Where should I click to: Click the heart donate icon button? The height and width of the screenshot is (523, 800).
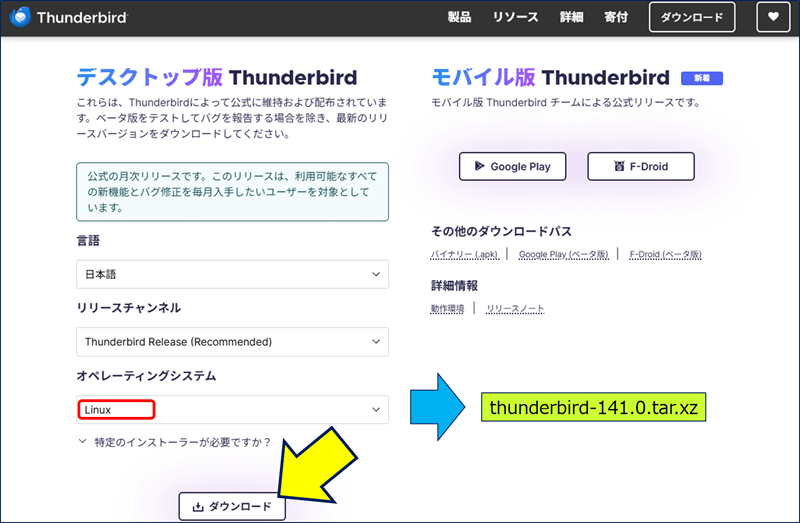coord(773,17)
